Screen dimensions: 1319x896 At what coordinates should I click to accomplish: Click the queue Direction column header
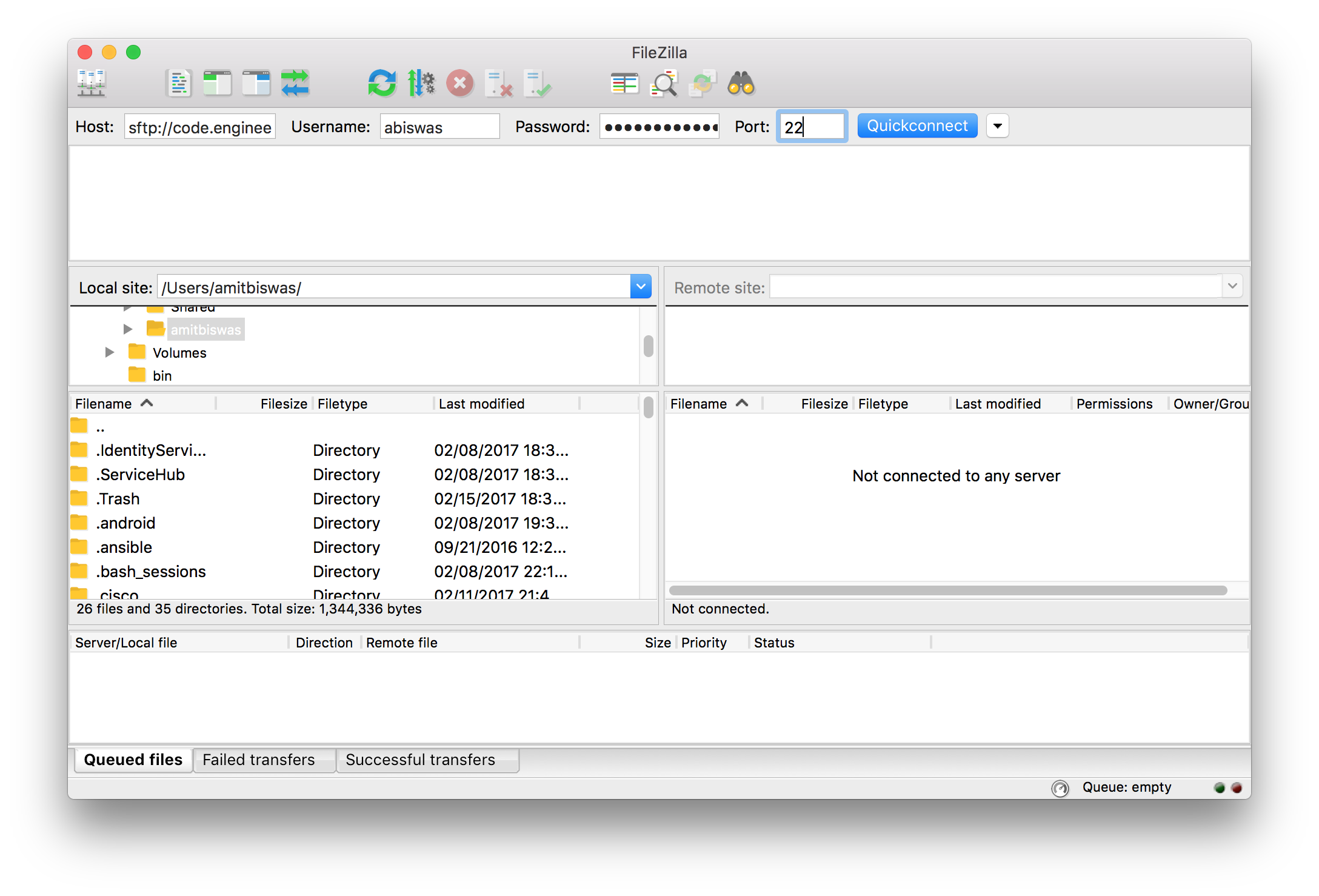[324, 643]
